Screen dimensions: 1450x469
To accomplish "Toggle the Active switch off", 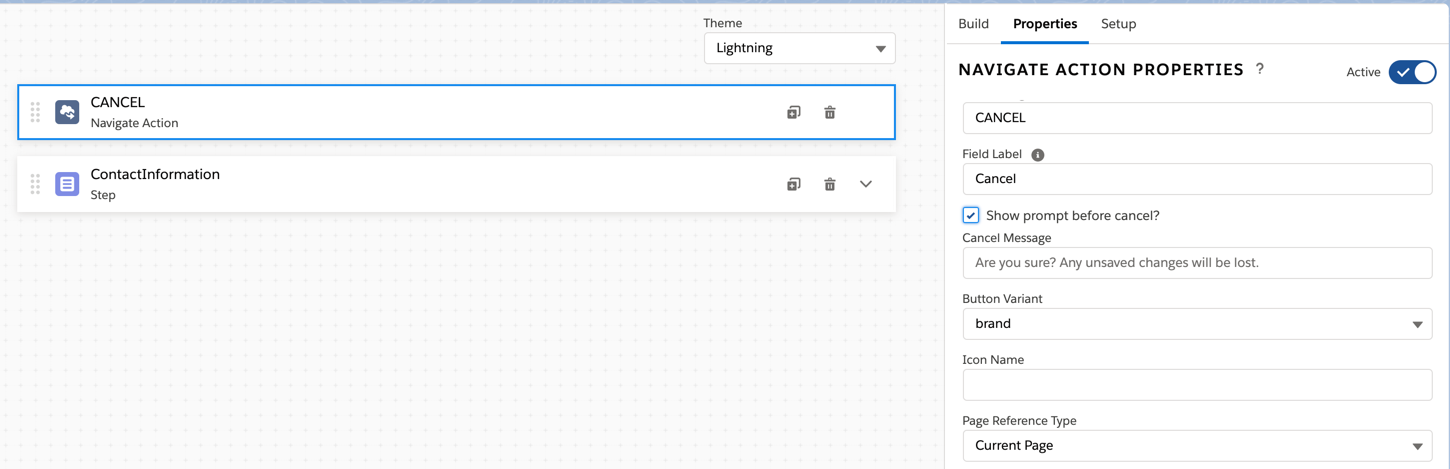I will (x=1412, y=72).
